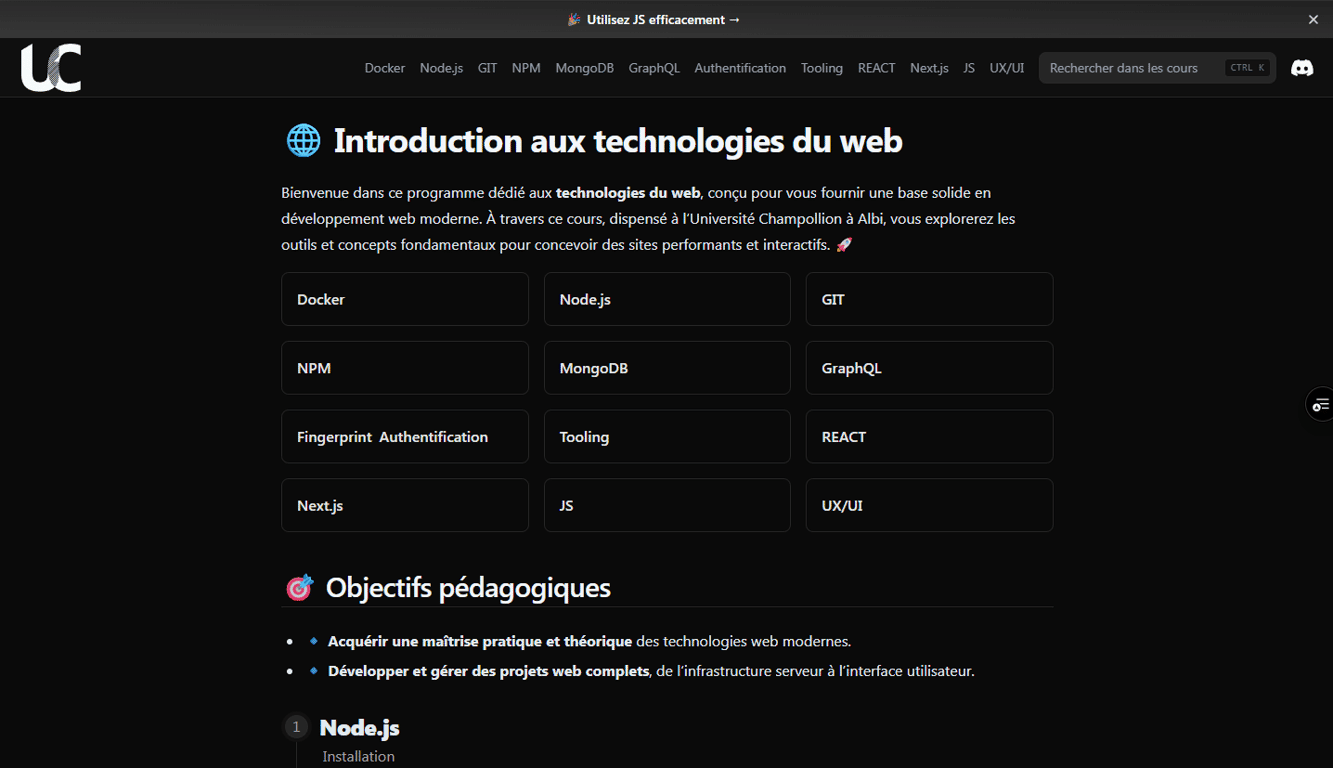Open the Node.js course card

666,298
